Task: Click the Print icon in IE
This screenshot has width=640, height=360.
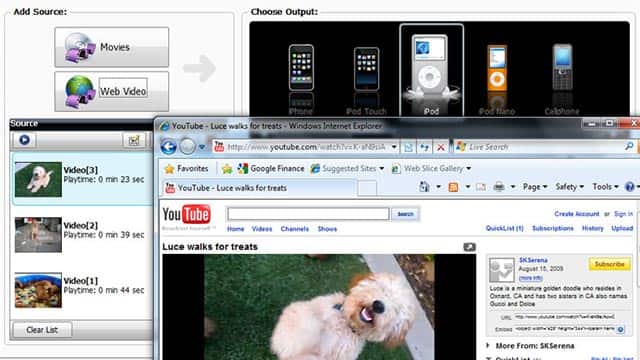Action: click(499, 187)
